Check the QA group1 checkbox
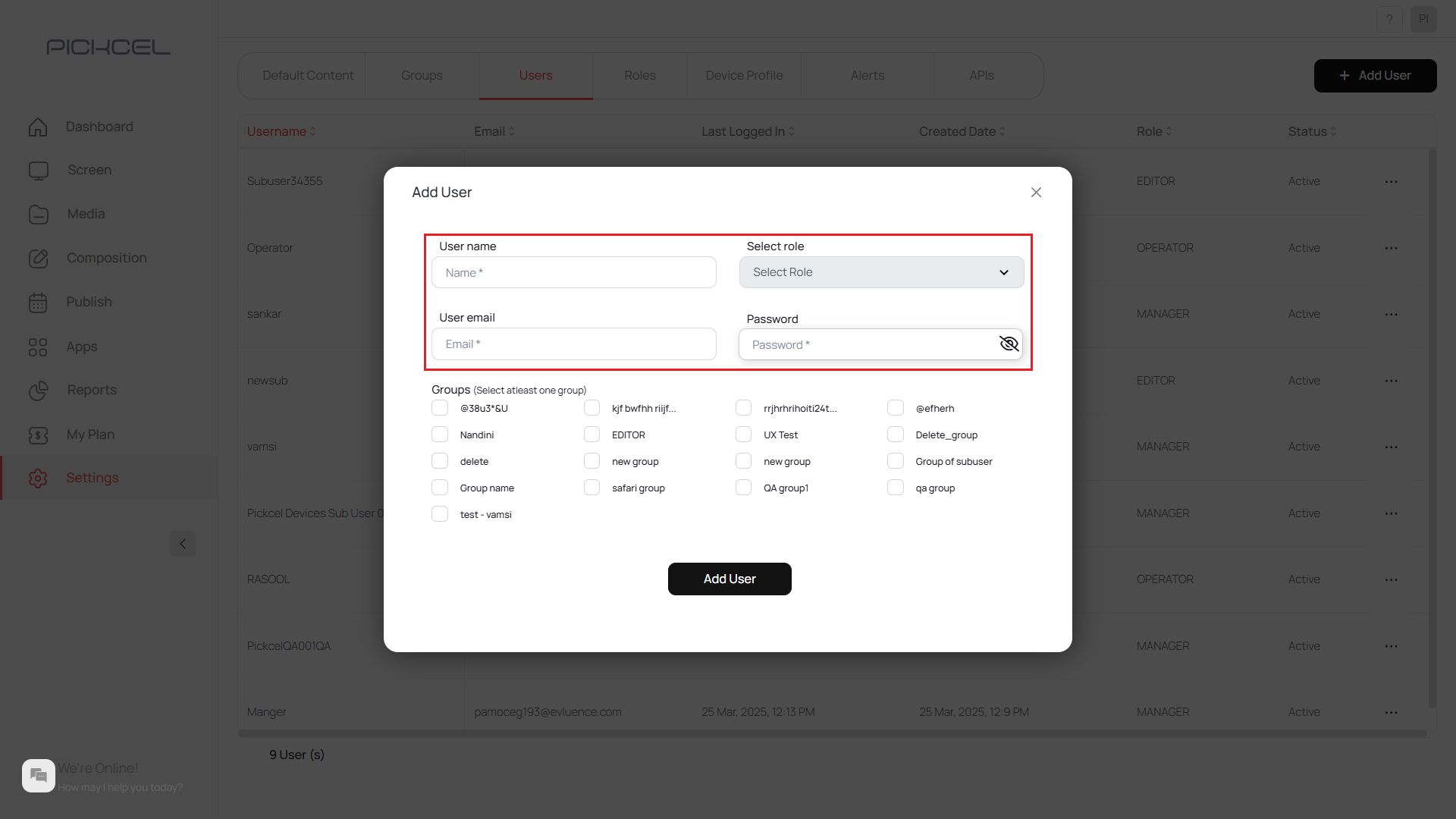 coord(744,487)
